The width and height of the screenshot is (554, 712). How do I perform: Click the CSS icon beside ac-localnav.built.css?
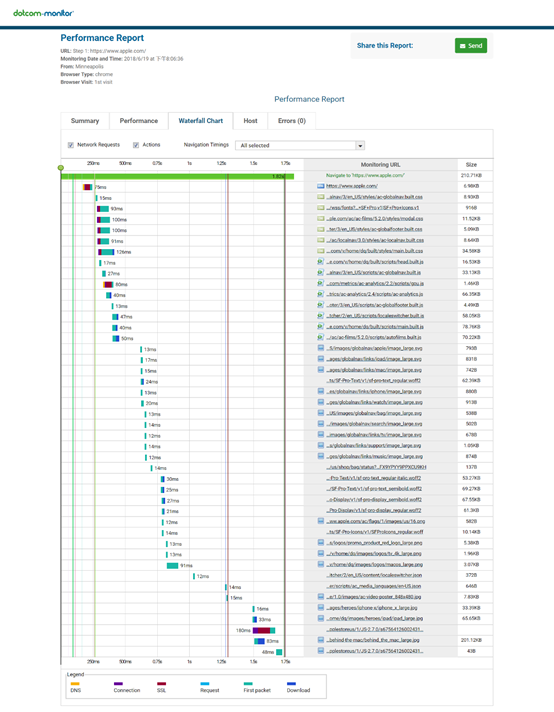point(321,240)
